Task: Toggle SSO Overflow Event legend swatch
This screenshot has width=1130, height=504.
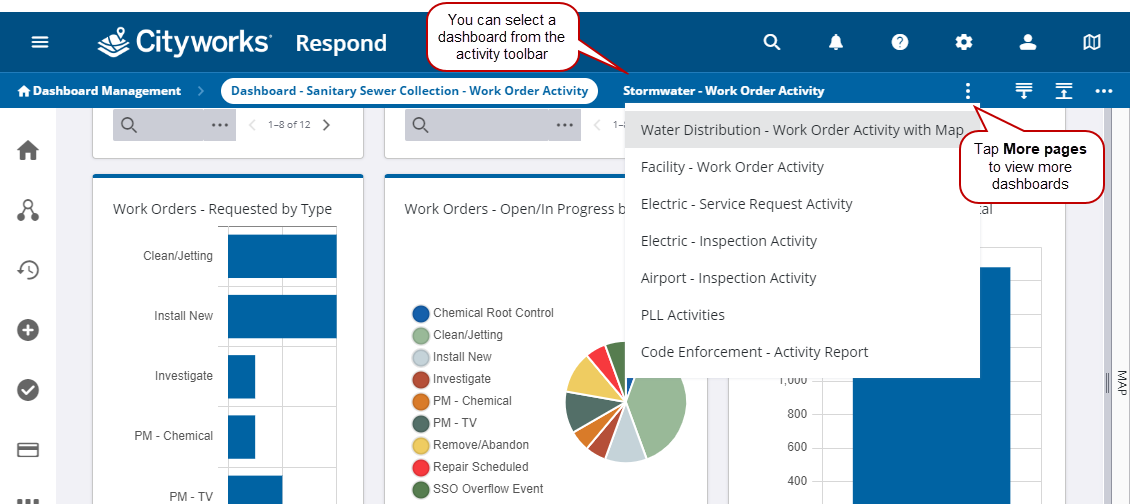Action: (x=421, y=490)
